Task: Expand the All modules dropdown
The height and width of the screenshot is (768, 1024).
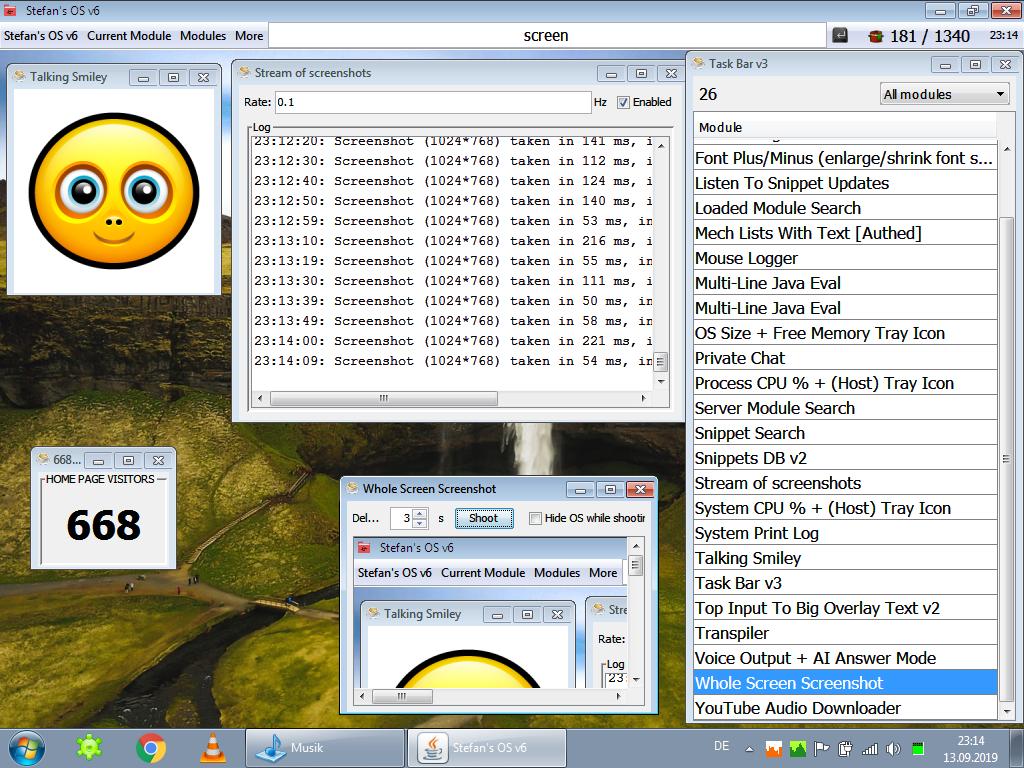Action: coord(943,94)
